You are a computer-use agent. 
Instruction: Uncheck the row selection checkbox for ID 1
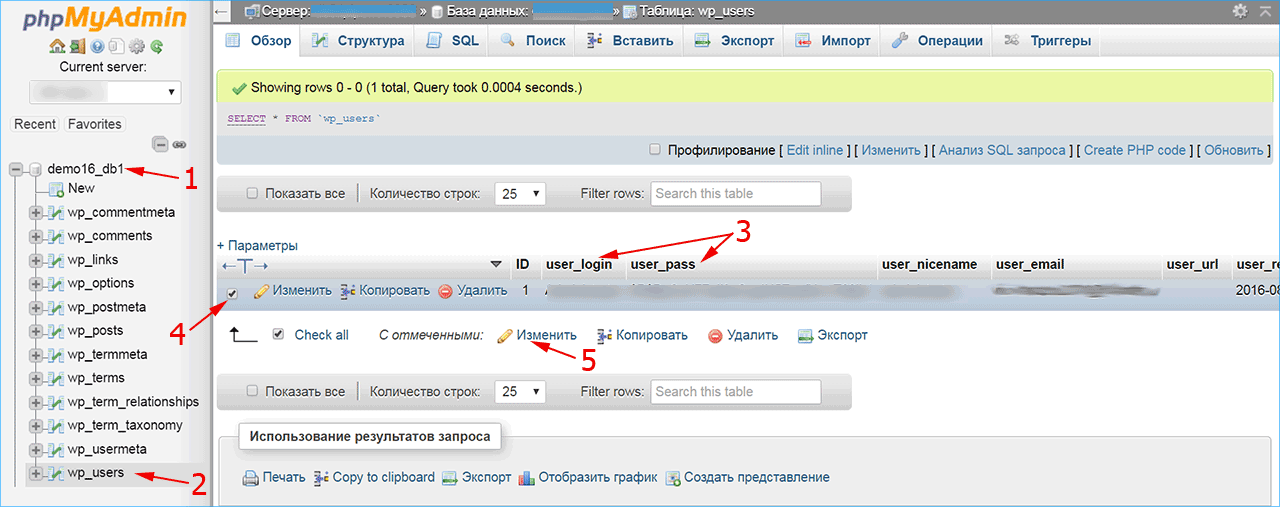click(232, 293)
